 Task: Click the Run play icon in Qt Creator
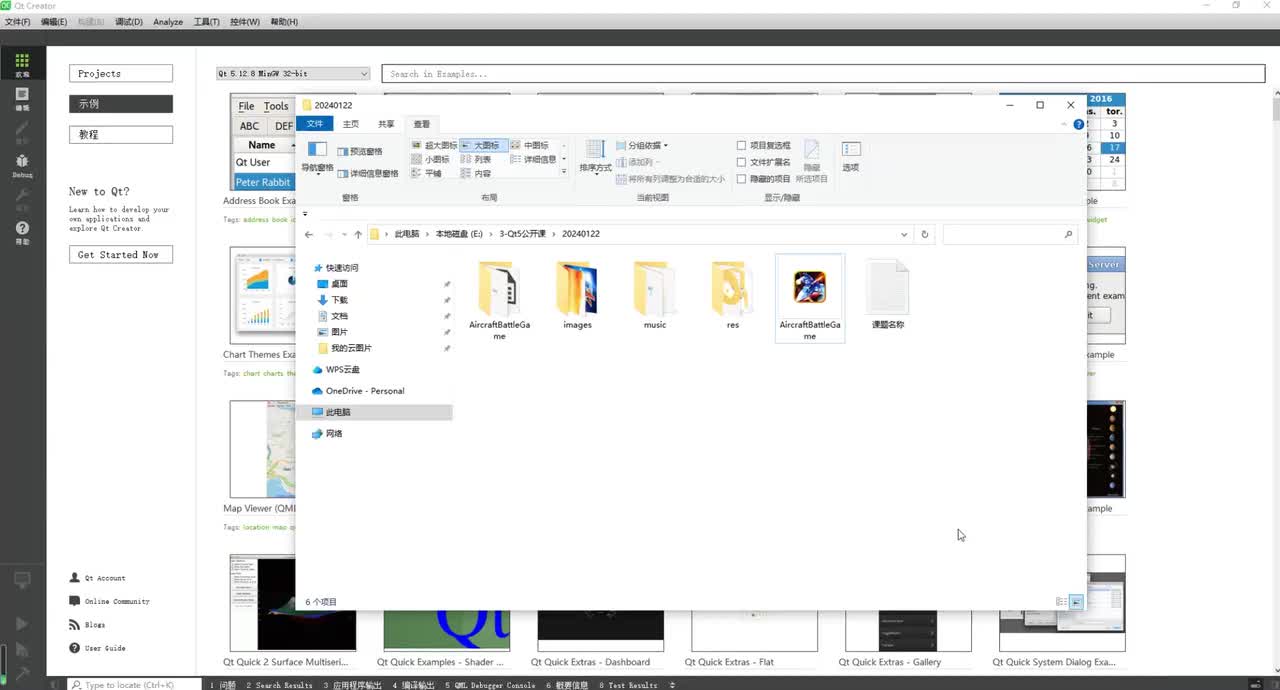point(22,624)
